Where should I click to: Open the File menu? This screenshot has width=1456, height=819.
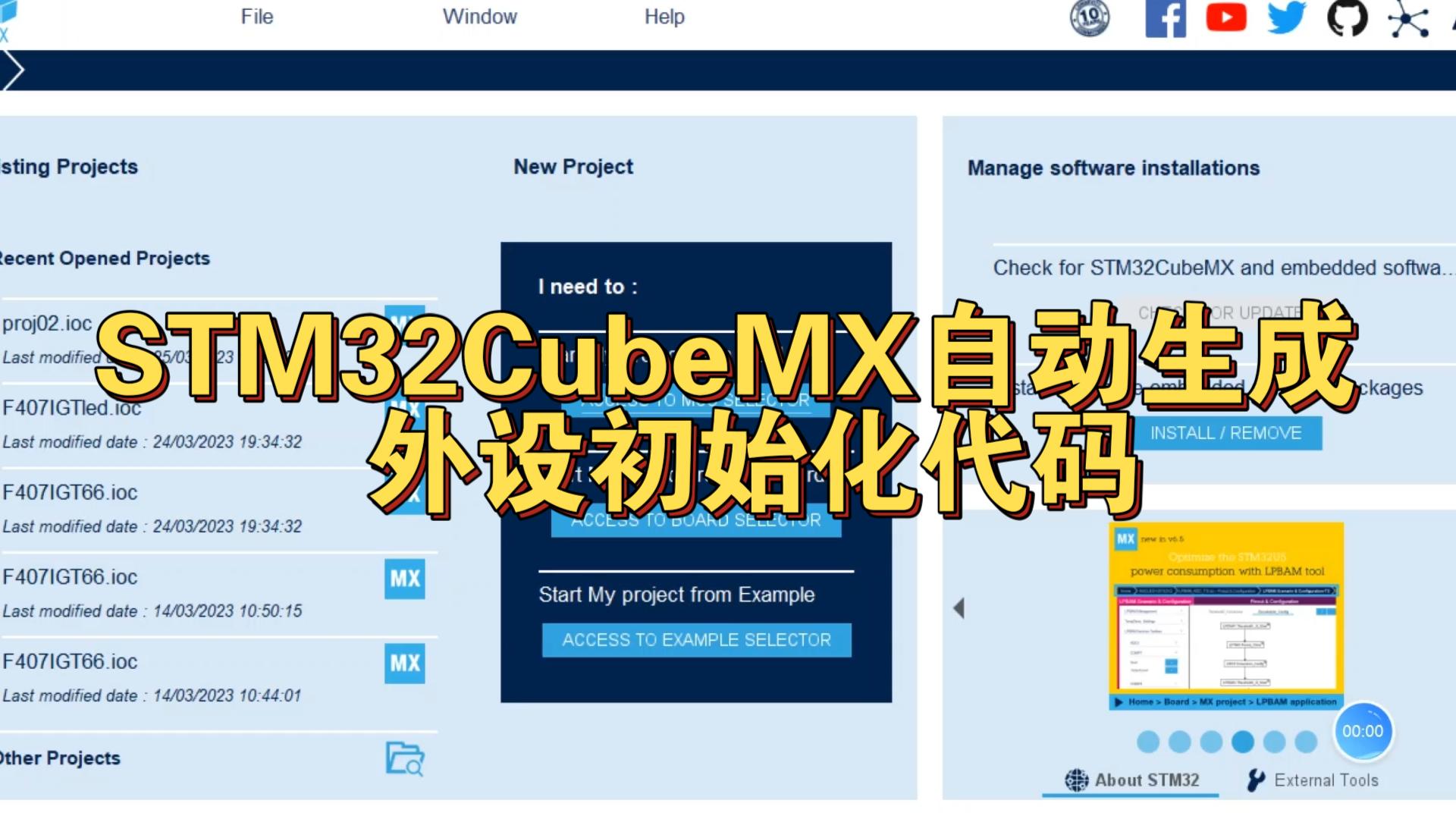[x=257, y=17]
